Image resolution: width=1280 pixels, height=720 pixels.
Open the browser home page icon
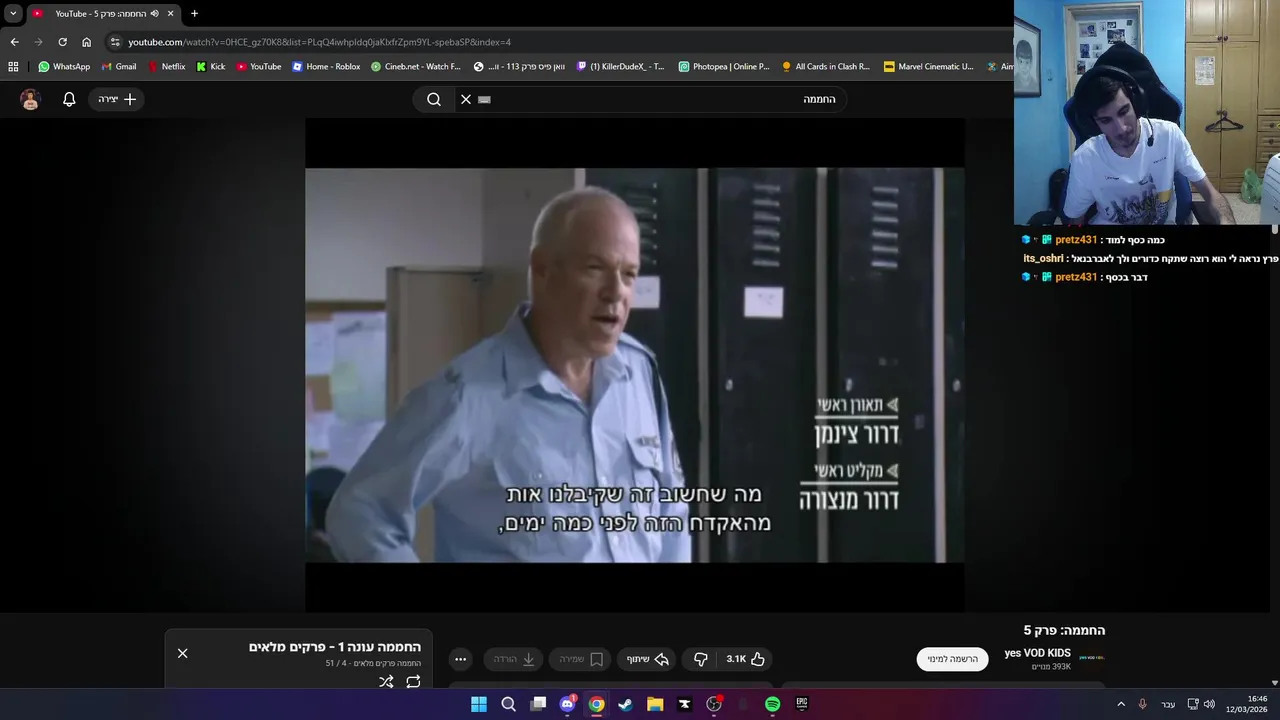[x=87, y=42]
